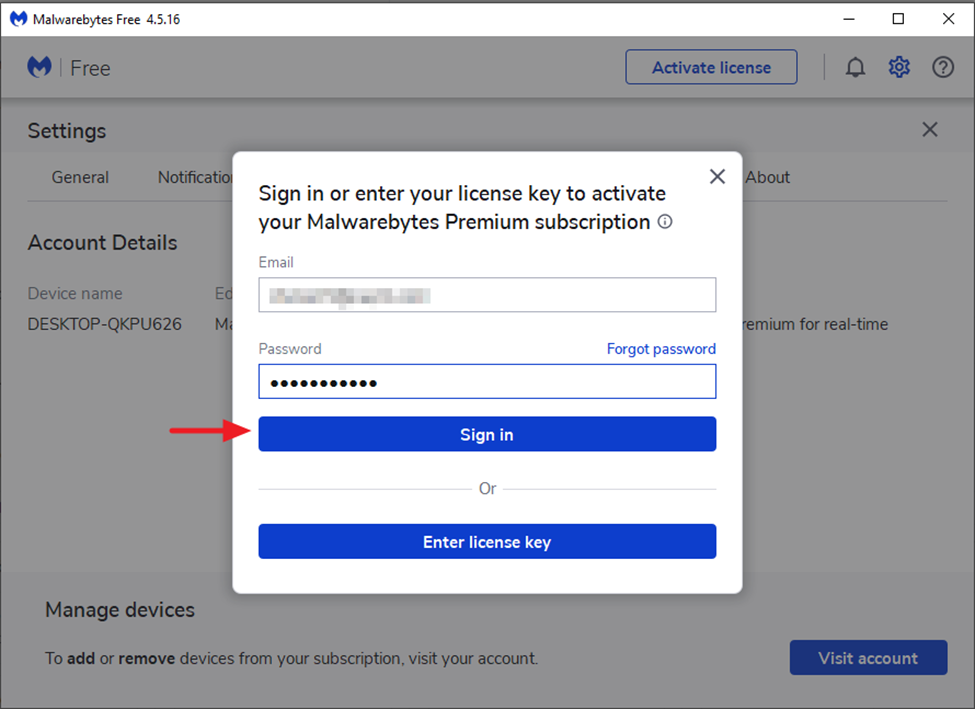Click the Email input field
This screenshot has height=709, width=975.
pos(487,295)
